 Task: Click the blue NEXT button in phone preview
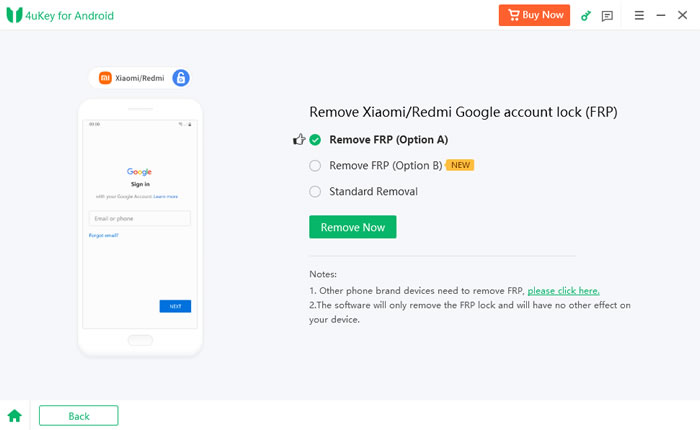coord(175,306)
